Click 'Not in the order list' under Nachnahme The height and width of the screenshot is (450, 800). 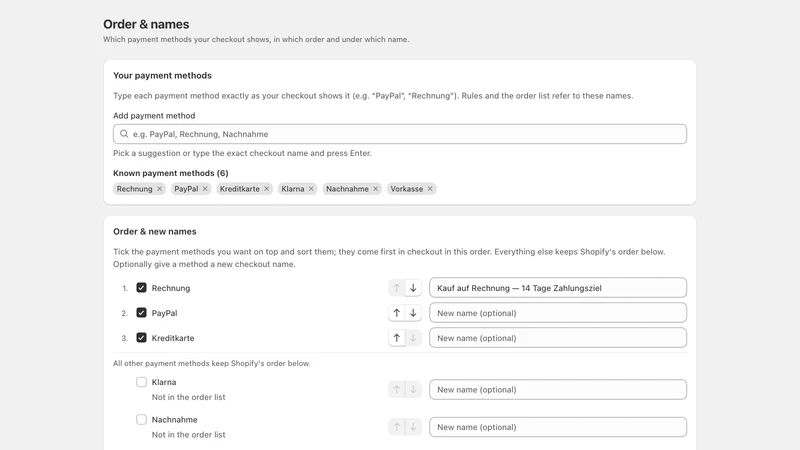(188, 435)
